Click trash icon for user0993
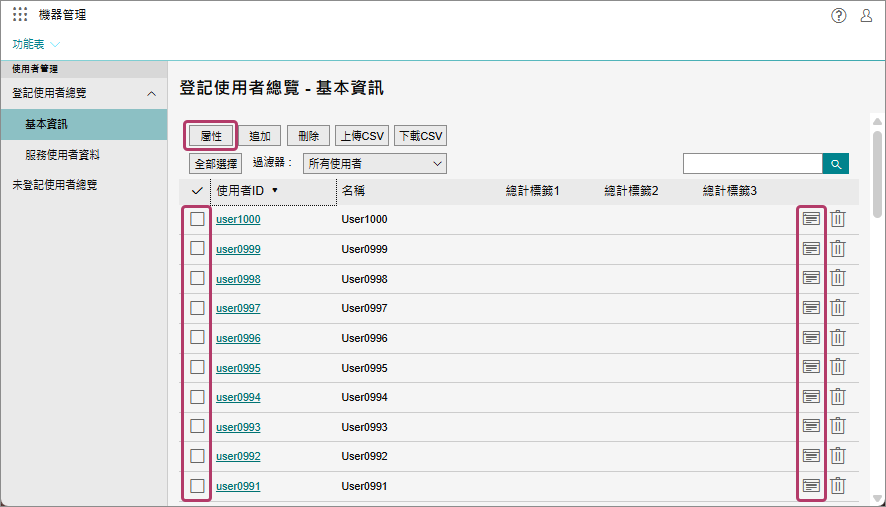The image size is (886, 507). click(838, 427)
